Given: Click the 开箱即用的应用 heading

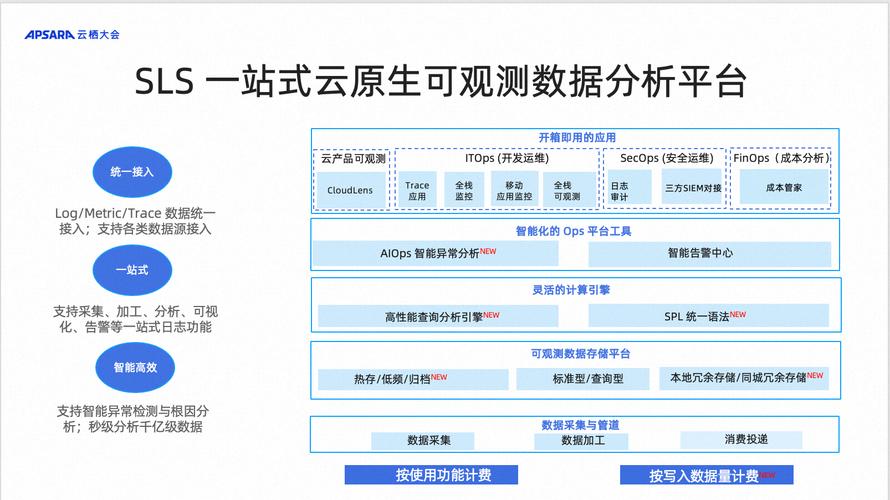Looking at the screenshot, I should click(577, 137).
